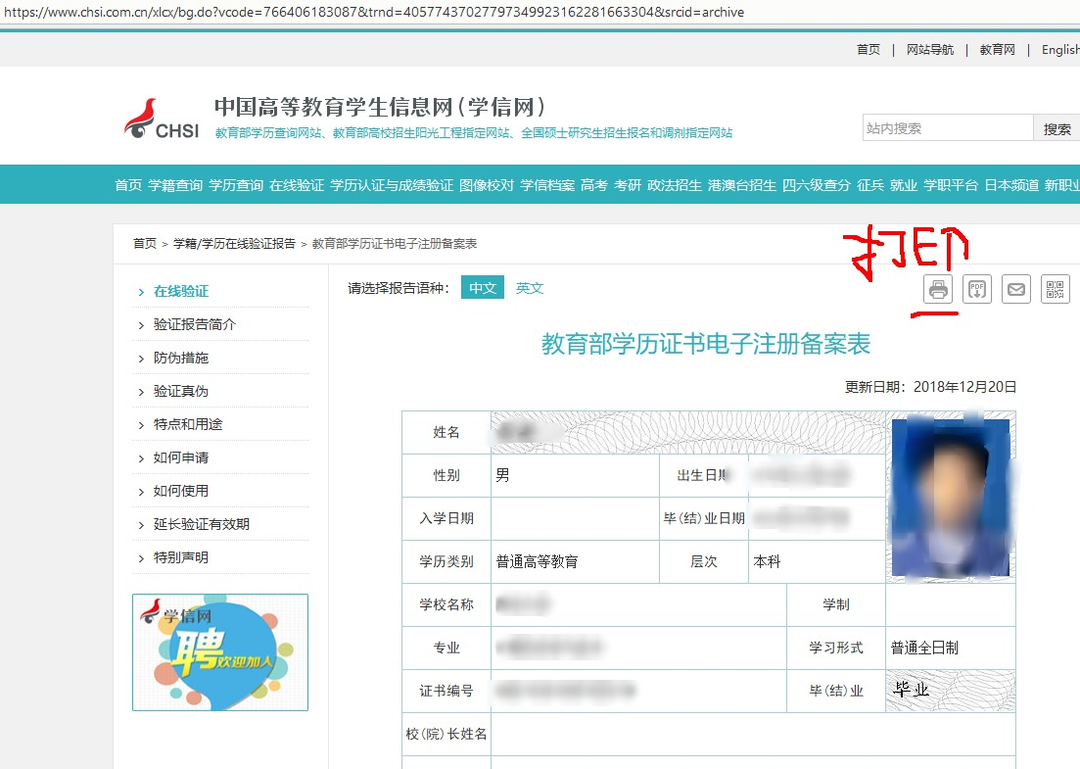Click the email report envelope icon
Screen dimensions: 1080x769
1016,289
